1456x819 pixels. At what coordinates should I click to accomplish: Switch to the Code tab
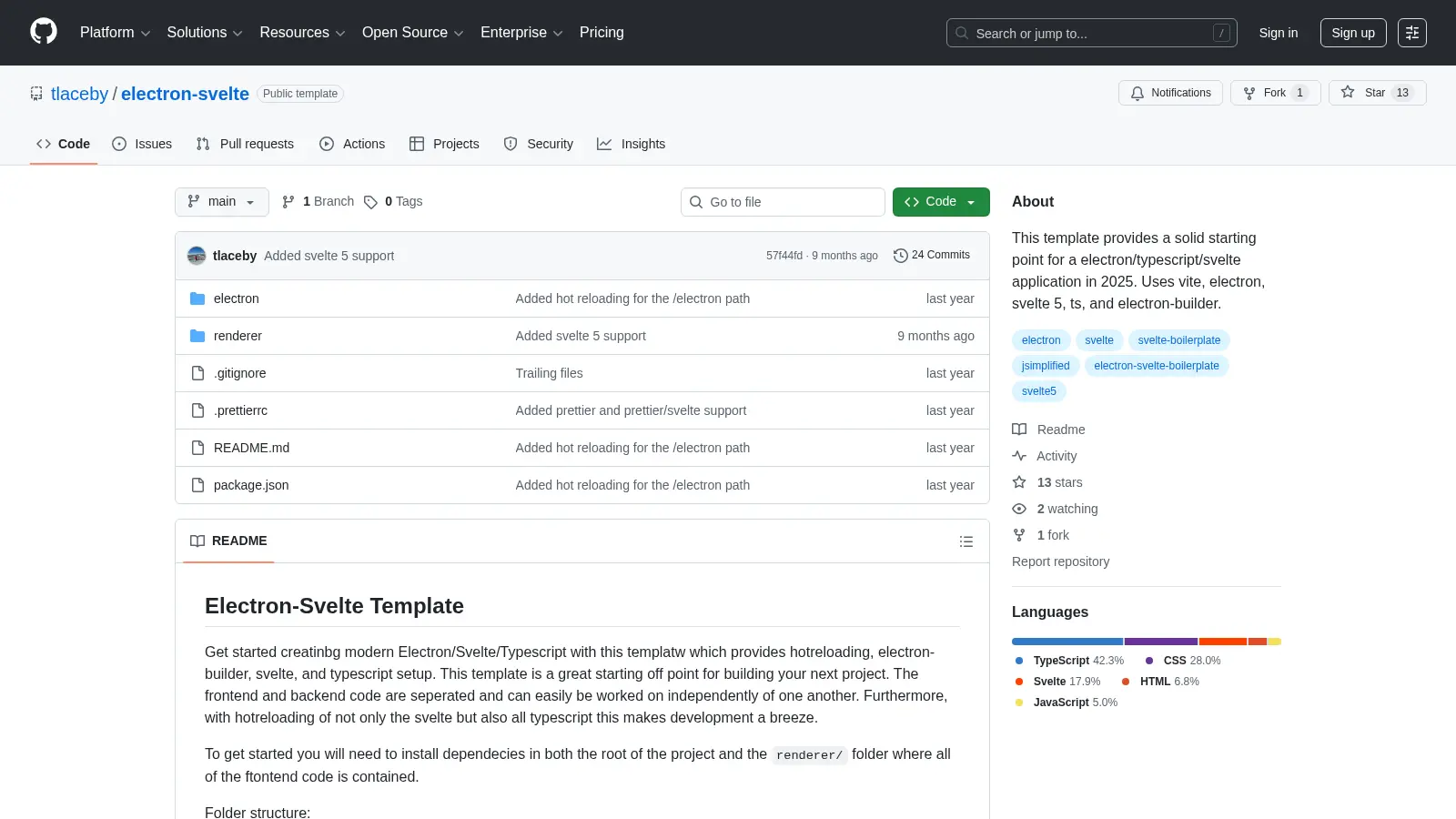[x=64, y=144]
